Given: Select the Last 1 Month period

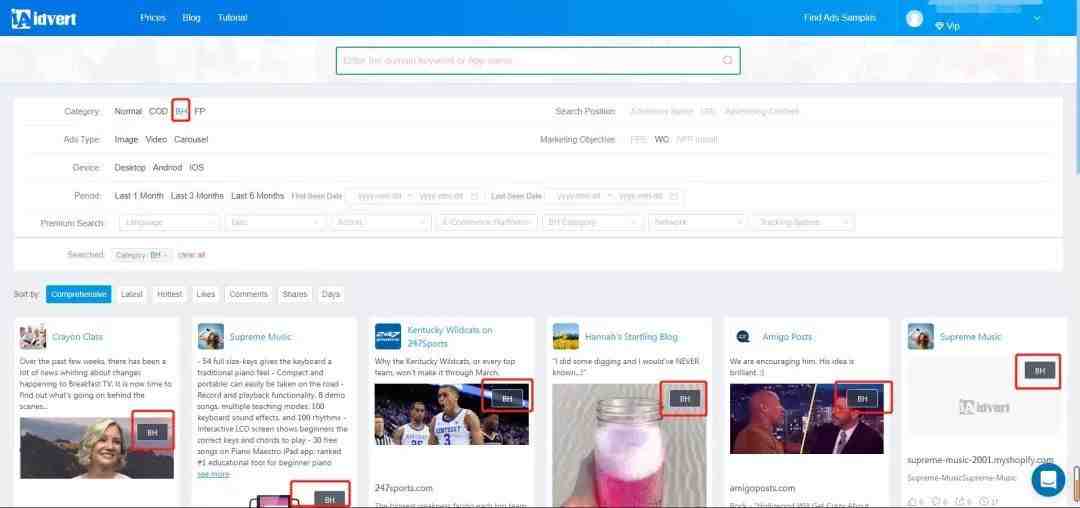Looking at the screenshot, I should coord(139,195).
